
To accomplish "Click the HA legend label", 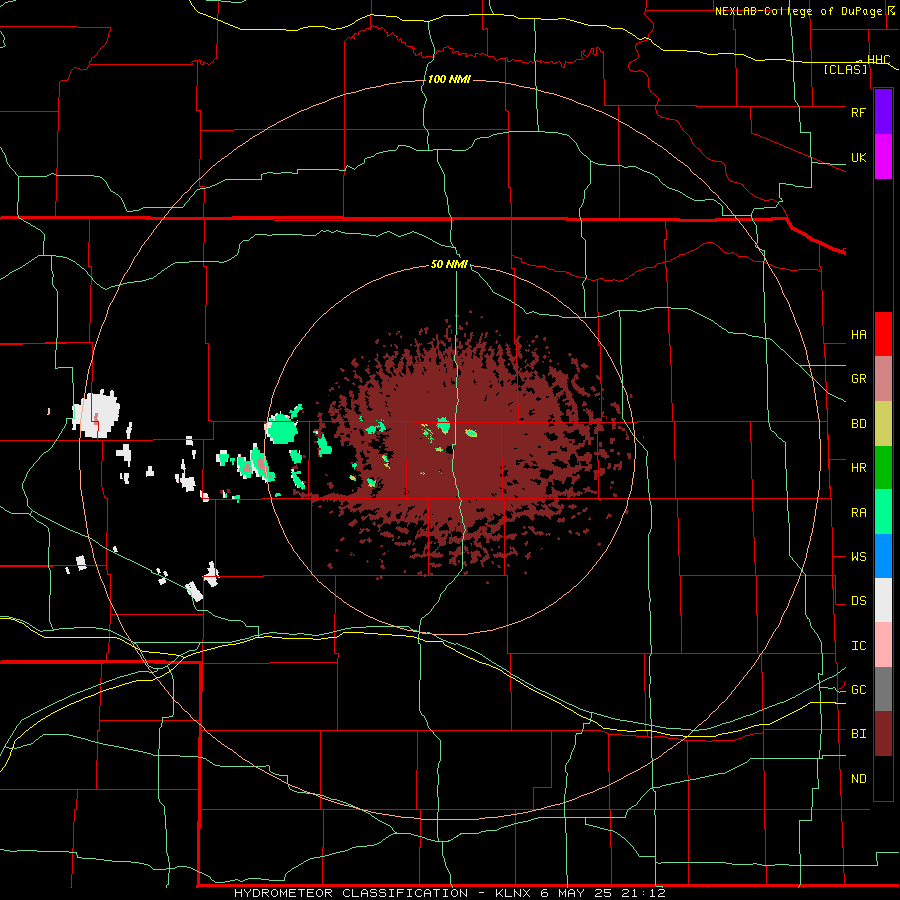I will tap(858, 334).
